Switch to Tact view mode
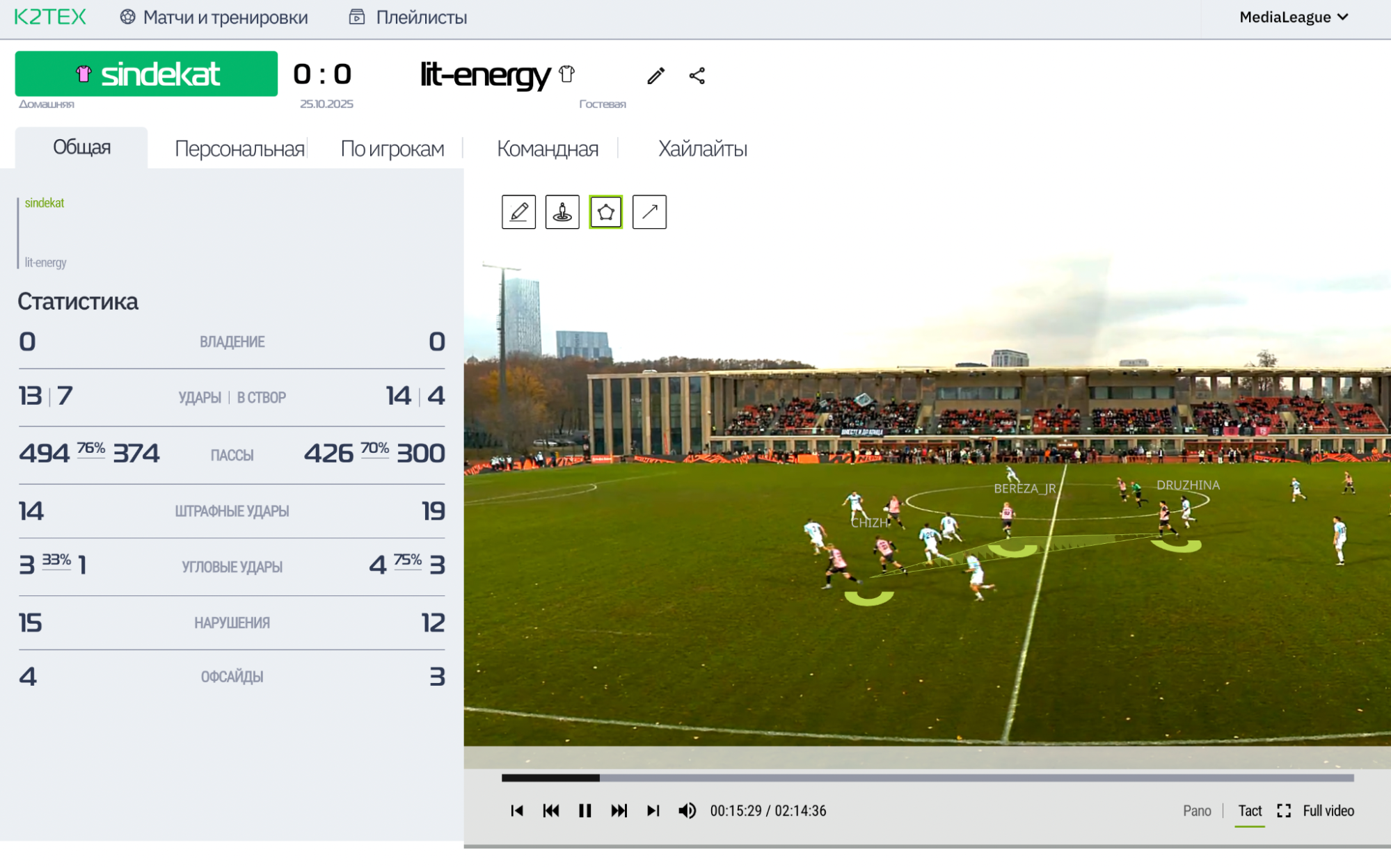 point(1250,811)
